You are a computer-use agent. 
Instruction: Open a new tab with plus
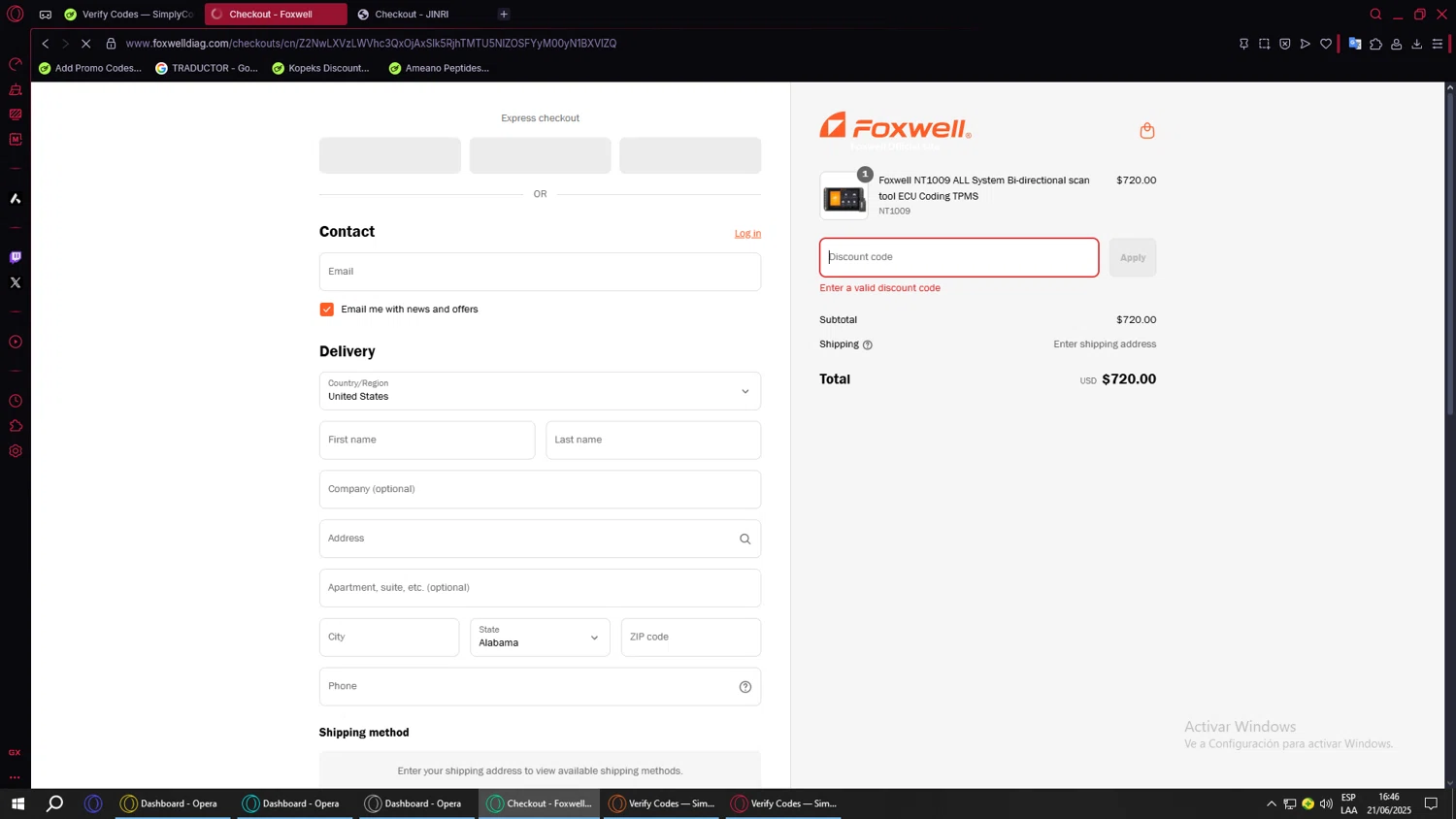tap(504, 14)
